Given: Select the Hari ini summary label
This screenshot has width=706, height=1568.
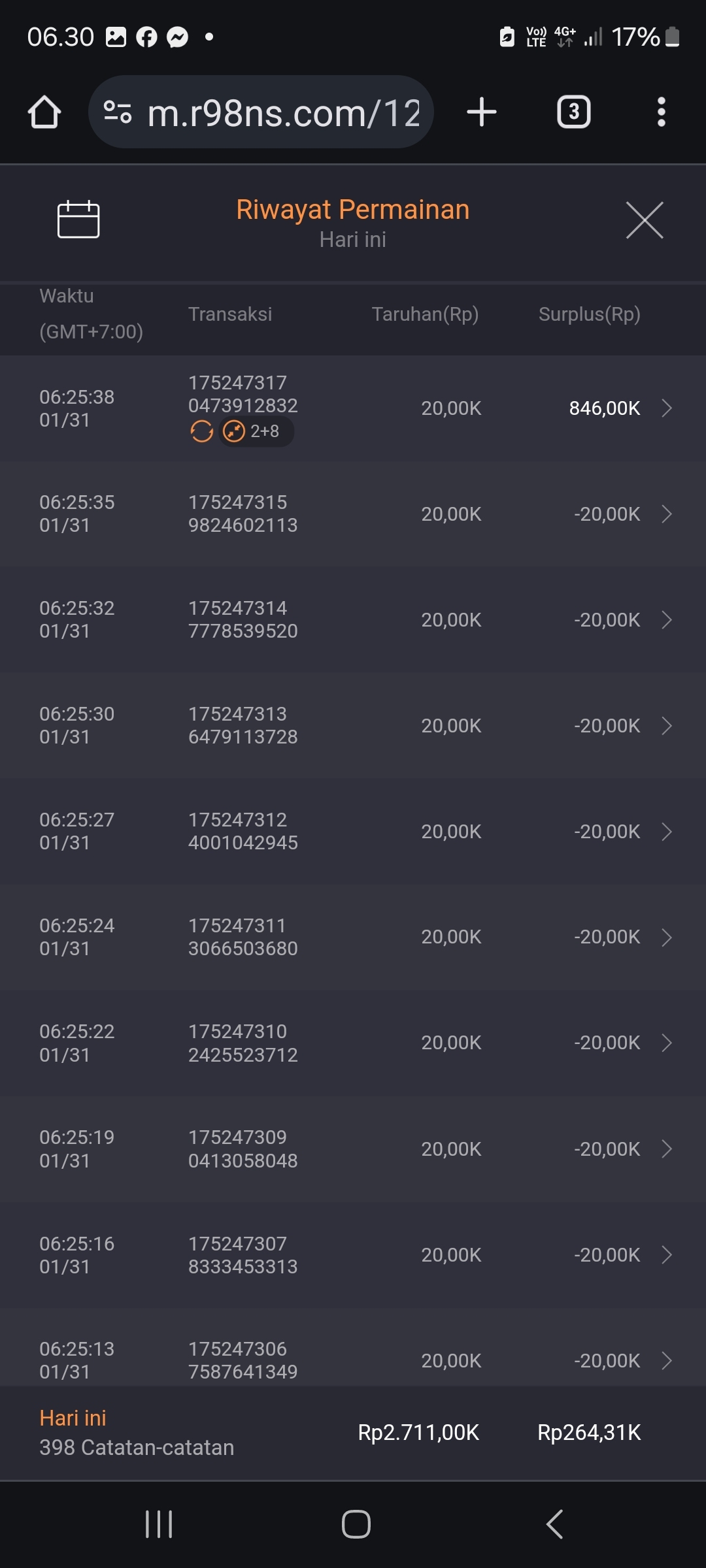Looking at the screenshot, I should (73, 1418).
